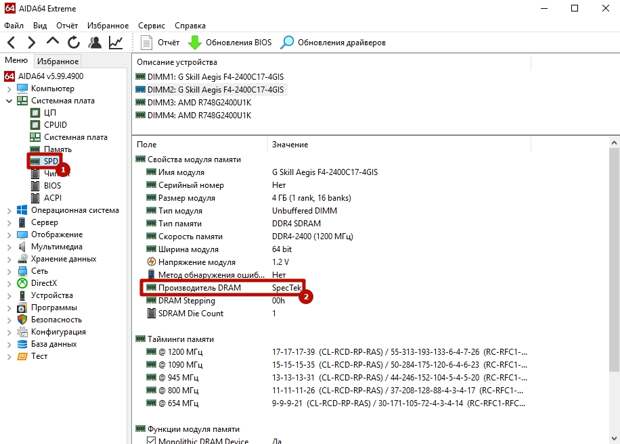Click the Устройства tree icon
Screen dimensions: 620x444
click(x=22, y=295)
